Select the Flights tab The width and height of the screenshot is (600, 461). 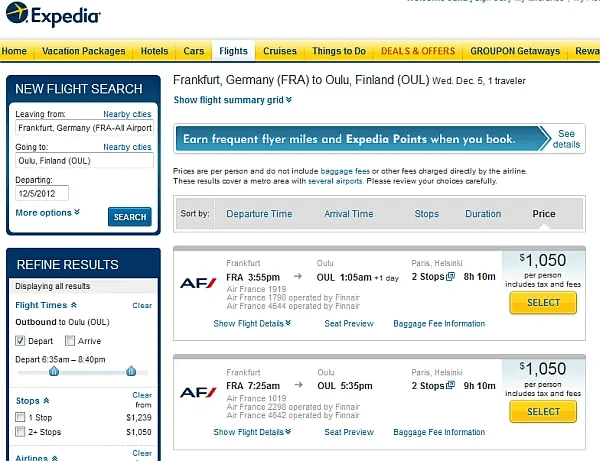(x=233, y=51)
